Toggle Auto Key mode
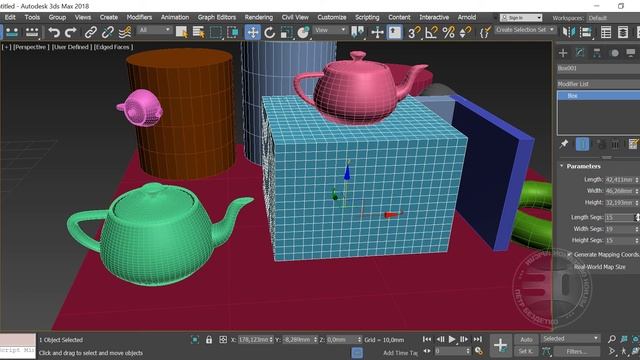The height and width of the screenshot is (360, 640). (x=526, y=339)
